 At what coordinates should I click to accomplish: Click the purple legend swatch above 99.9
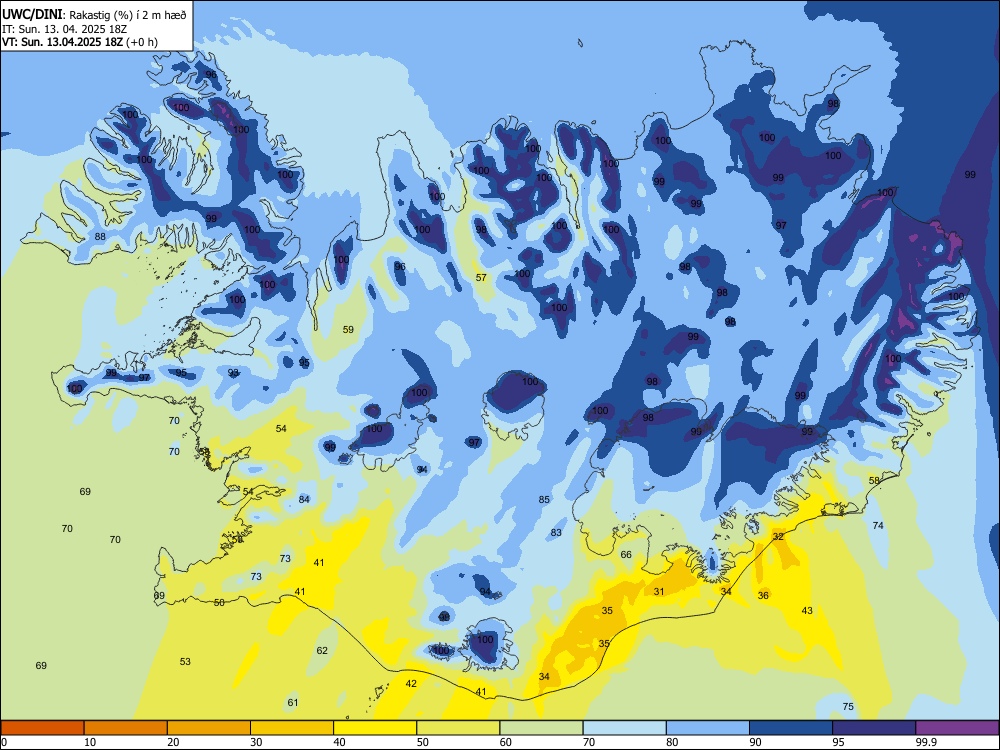957,728
